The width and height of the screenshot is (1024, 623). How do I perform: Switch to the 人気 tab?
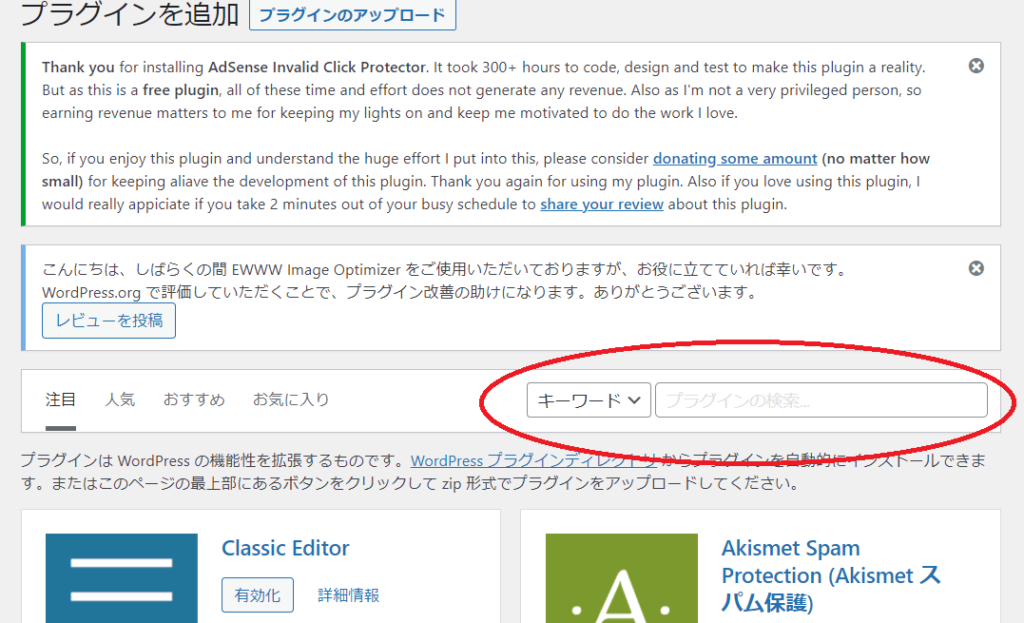pyautogui.click(x=120, y=400)
